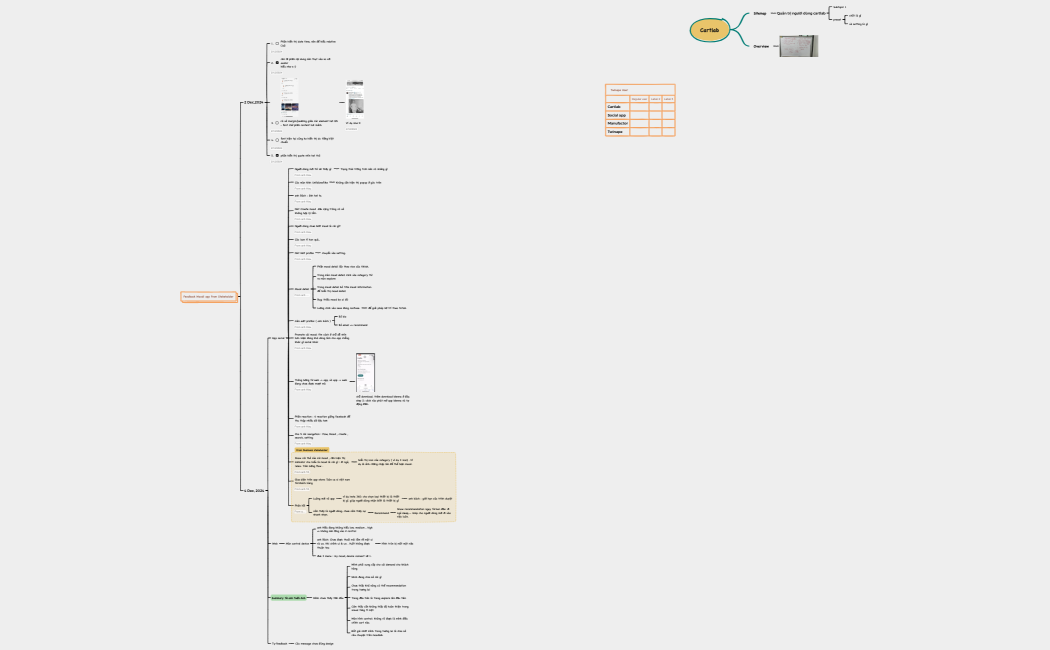Click the Overview branch node

[x=761, y=46]
